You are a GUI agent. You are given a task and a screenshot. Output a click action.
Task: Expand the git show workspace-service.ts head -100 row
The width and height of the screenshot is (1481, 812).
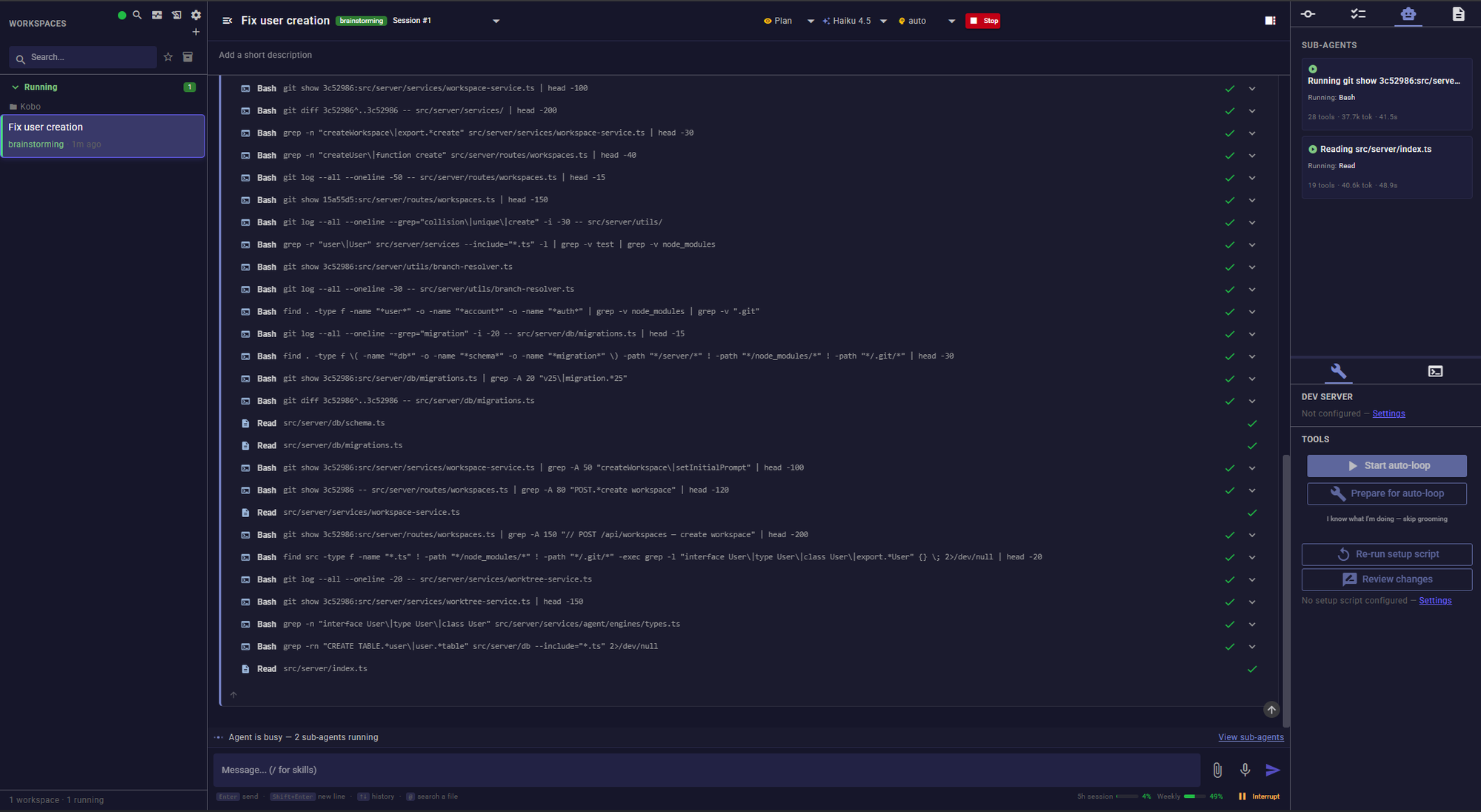pos(1252,89)
